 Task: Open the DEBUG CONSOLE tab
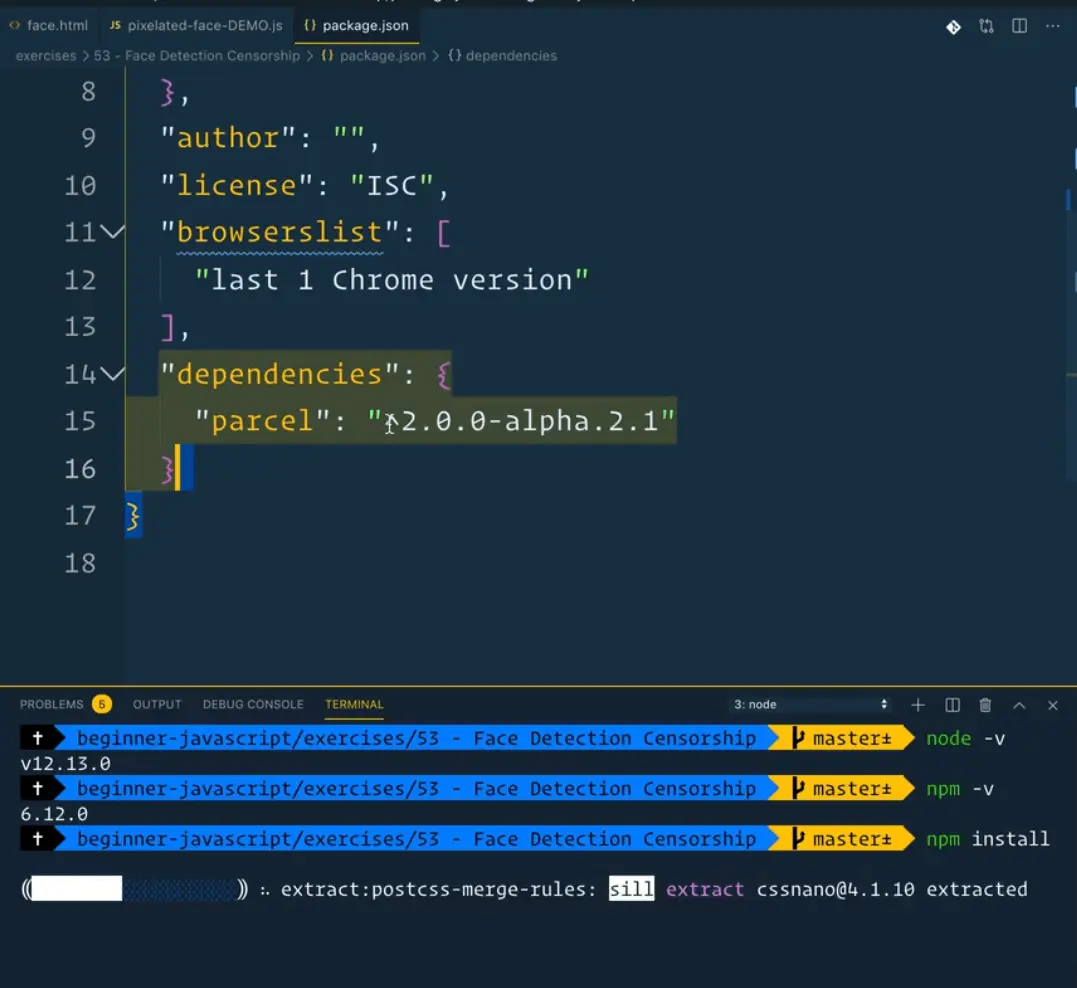[253, 704]
